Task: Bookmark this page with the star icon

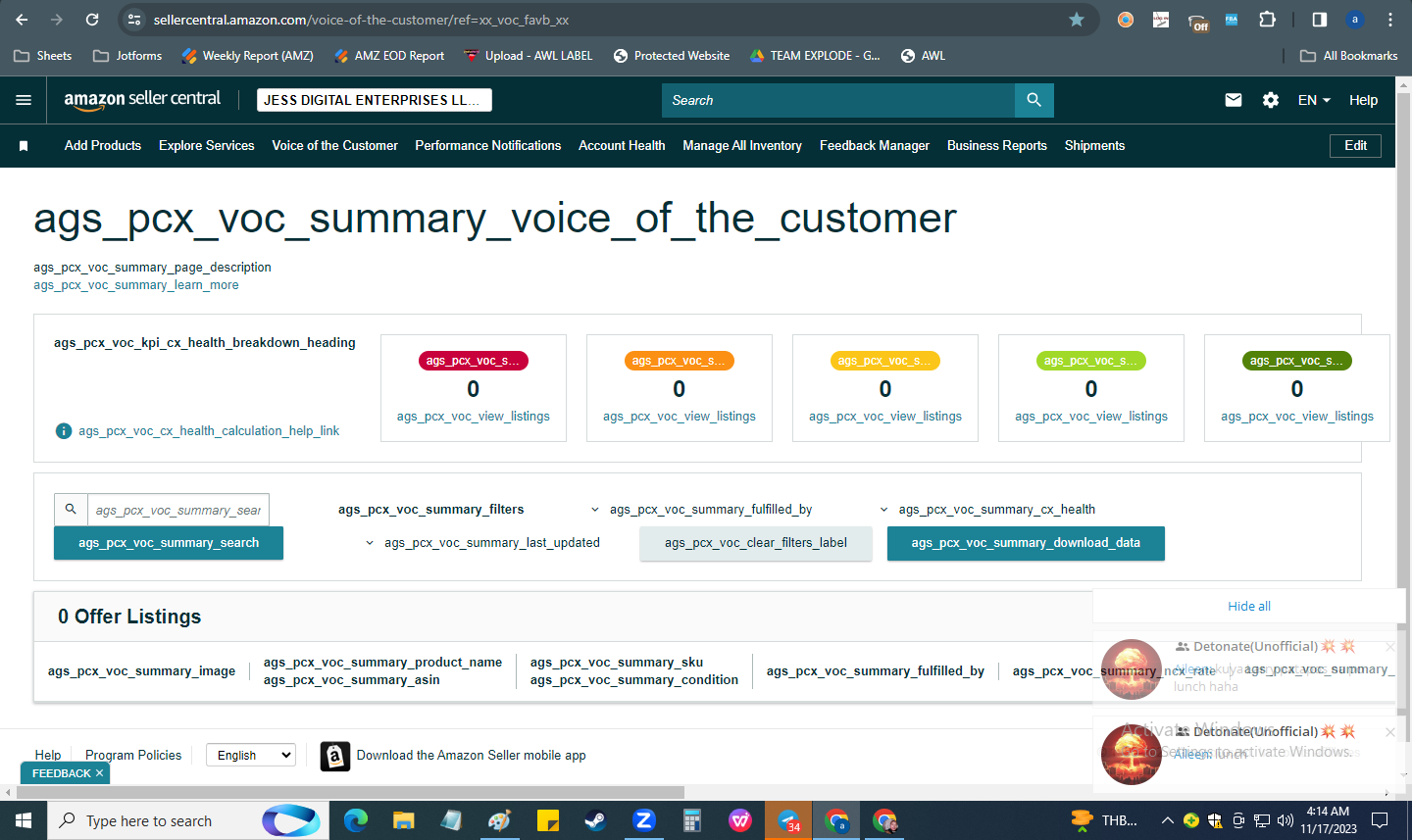Action: [1077, 20]
